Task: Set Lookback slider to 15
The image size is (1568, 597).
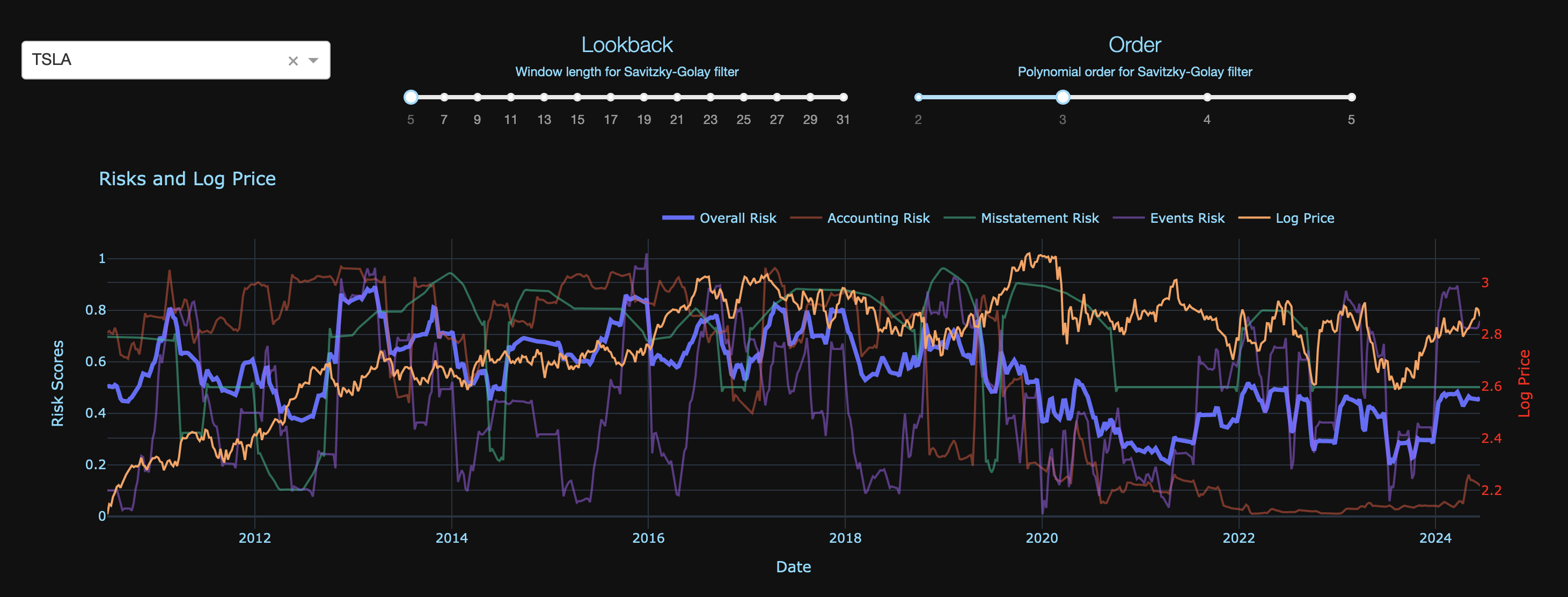Action: coord(577,98)
